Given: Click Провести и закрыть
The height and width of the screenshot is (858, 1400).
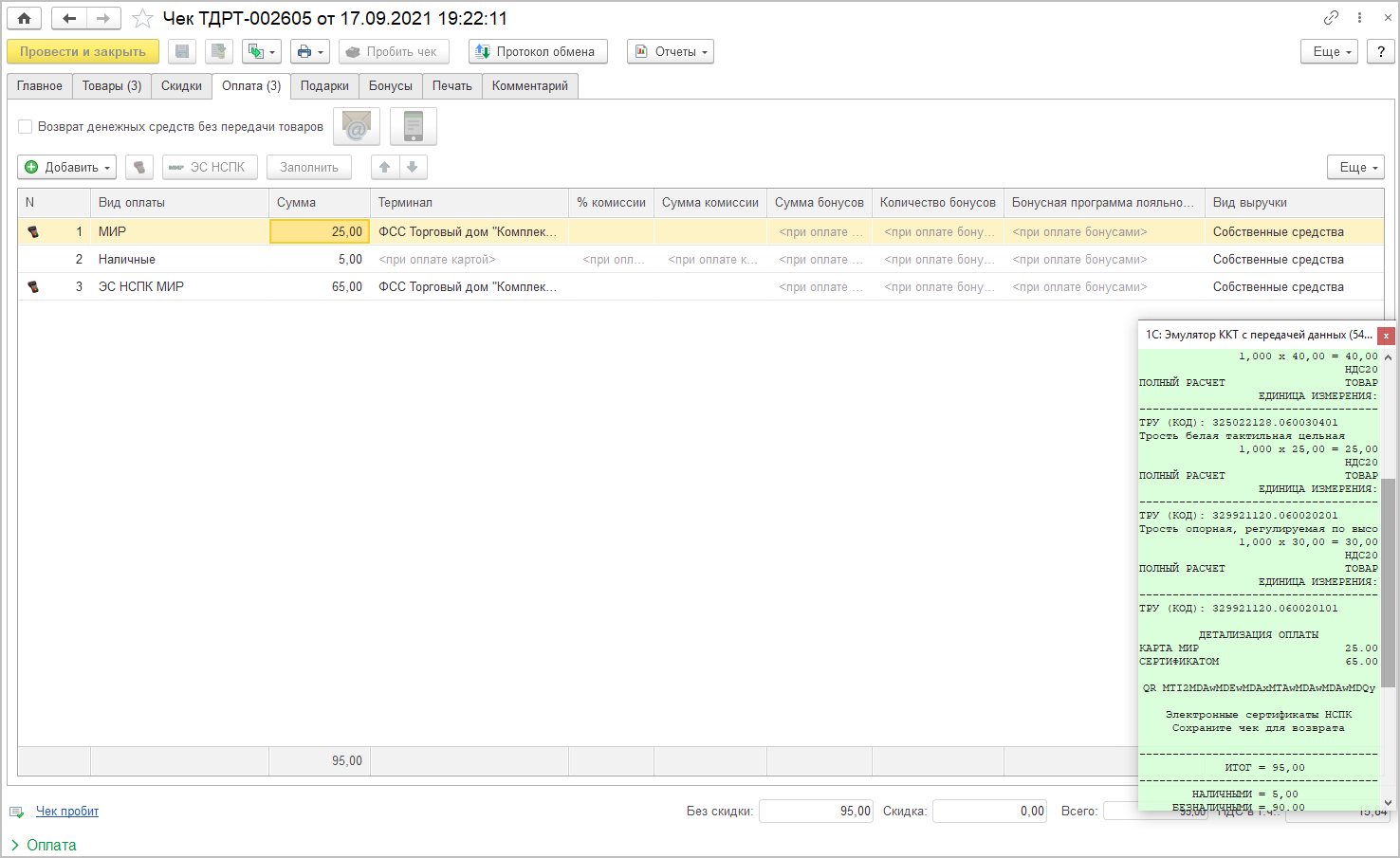Looking at the screenshot, I should [x=83, y=51].
